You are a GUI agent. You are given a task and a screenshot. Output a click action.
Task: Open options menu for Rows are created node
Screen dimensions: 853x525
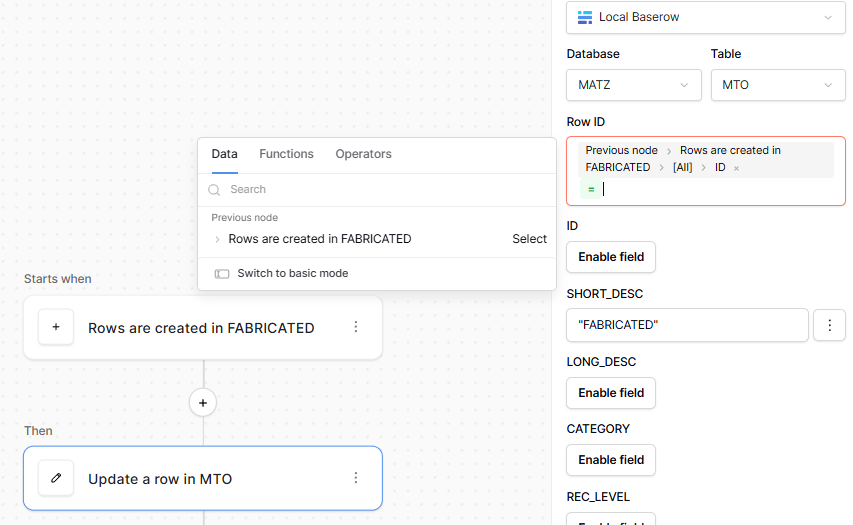(x=356, y=327)
